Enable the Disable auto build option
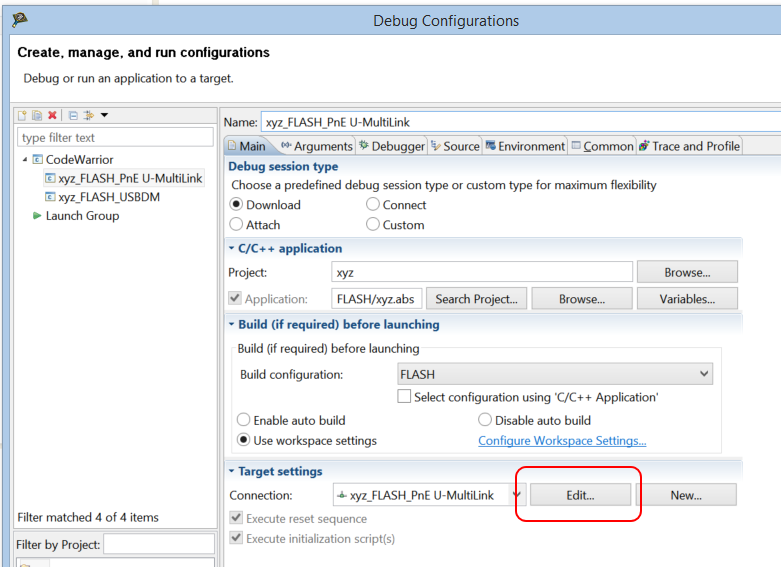Viewport: 781px width, 567px height. pyautogui.click(x=486, y=421)
